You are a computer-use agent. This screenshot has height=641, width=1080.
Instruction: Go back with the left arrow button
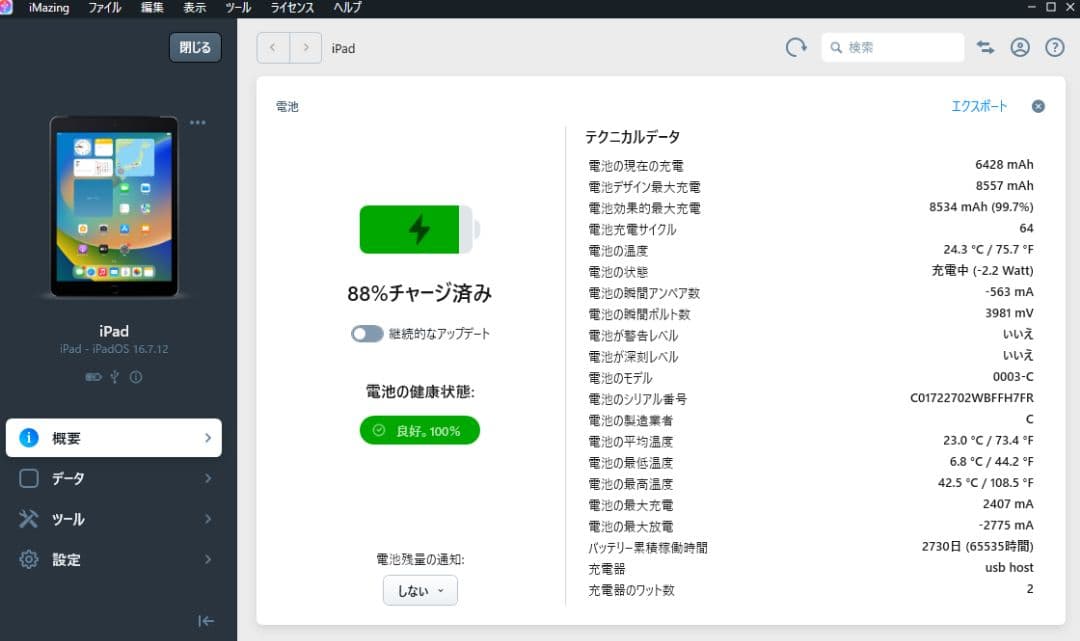tap(273, 48)
